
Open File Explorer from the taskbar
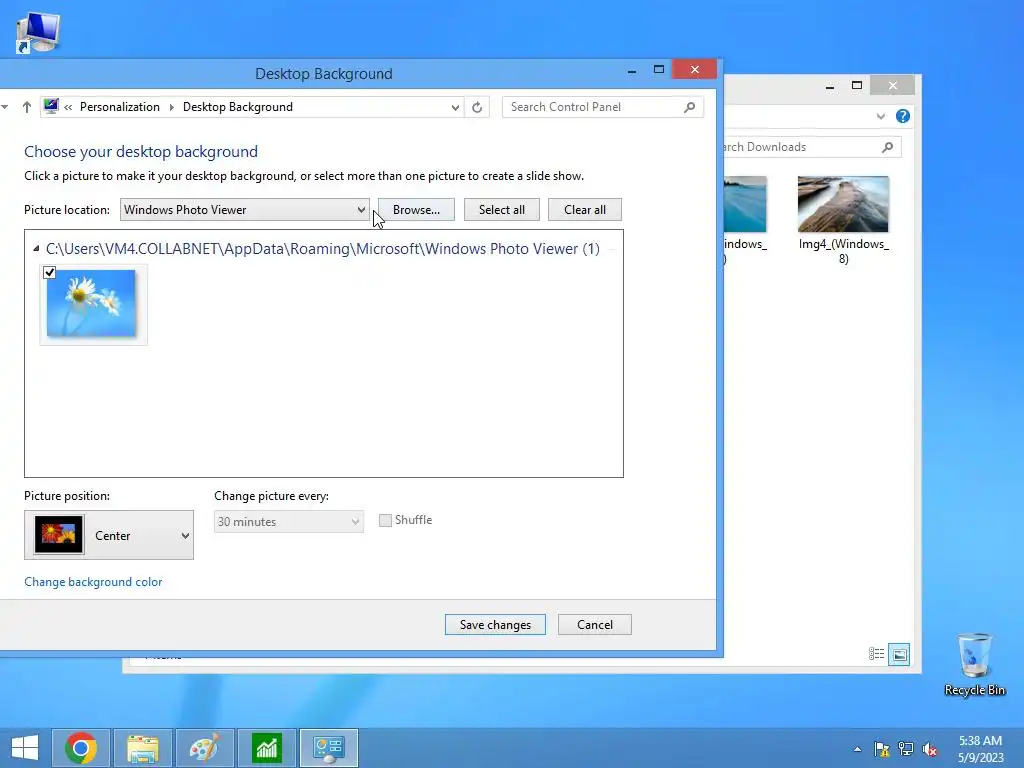tap(143, 748)
